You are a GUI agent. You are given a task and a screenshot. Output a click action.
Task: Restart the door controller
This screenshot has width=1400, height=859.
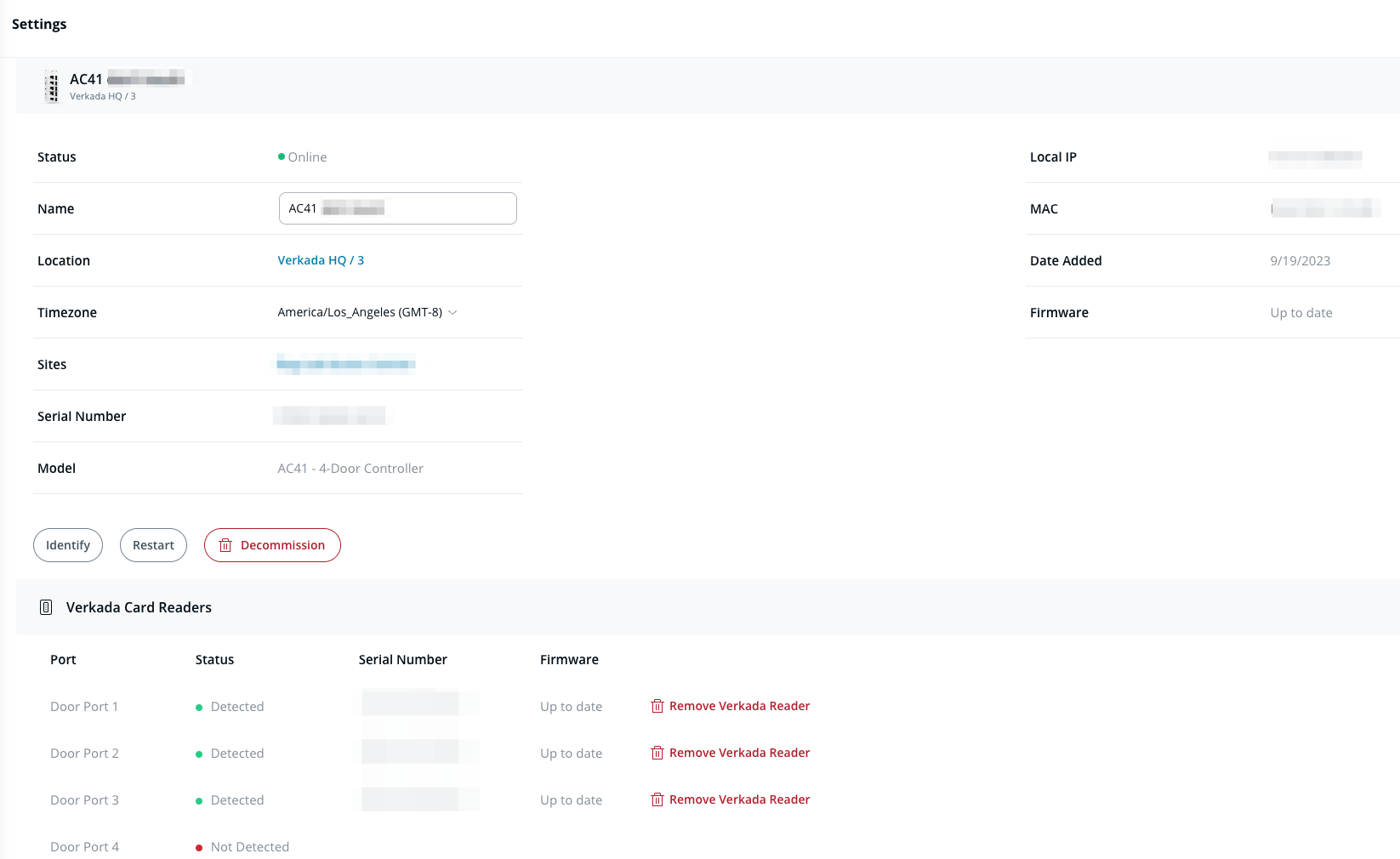[153, 545]
